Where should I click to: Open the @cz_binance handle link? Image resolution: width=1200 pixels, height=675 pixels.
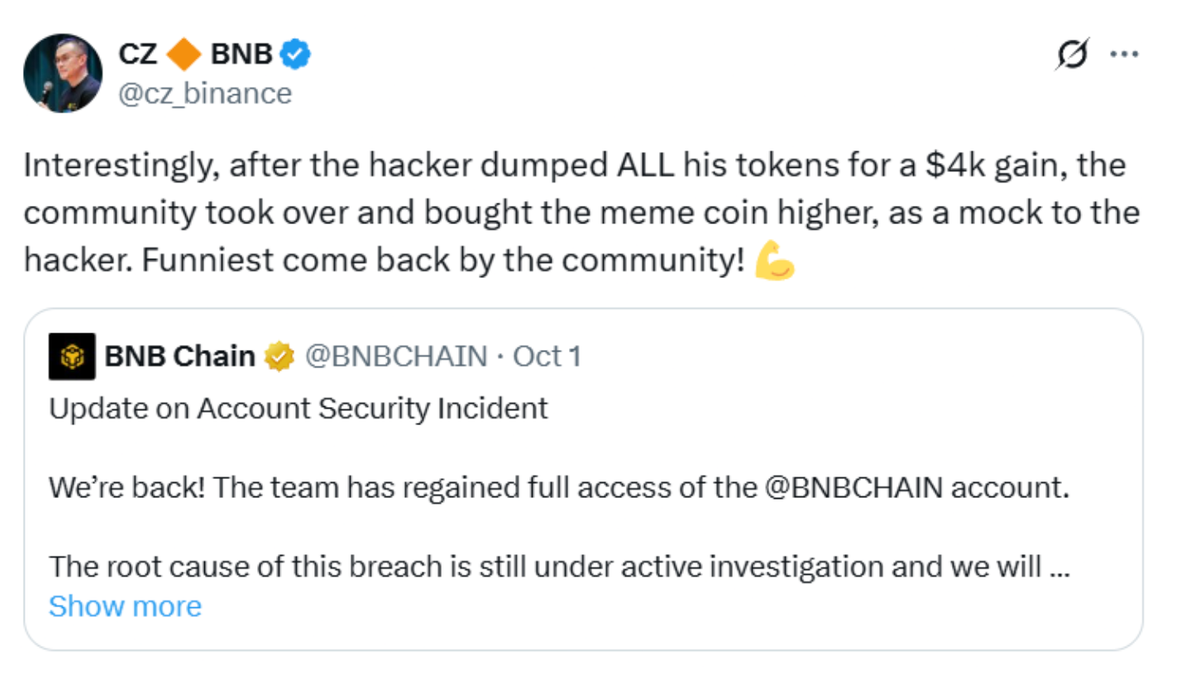[206, 93]
